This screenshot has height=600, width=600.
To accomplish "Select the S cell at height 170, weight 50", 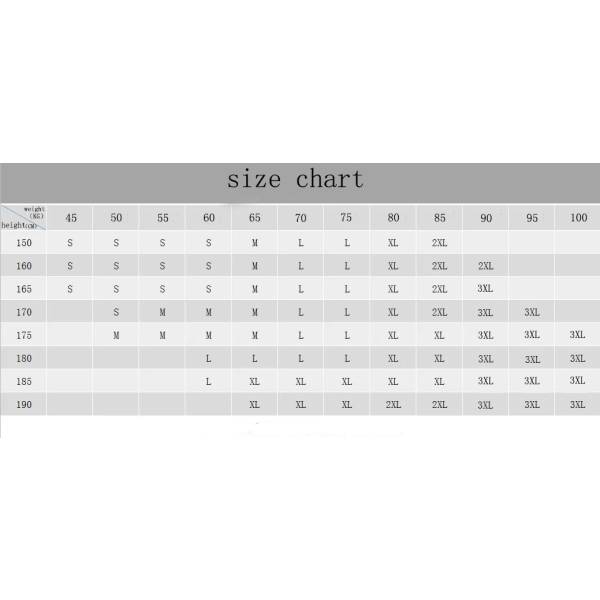I will pyautogui.click(x=116, y=312).
